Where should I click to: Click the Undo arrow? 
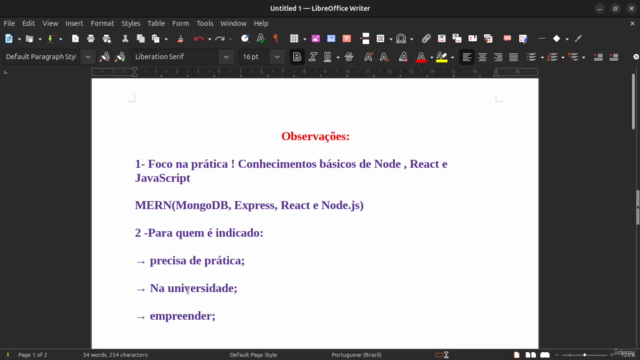coord(199,39)
